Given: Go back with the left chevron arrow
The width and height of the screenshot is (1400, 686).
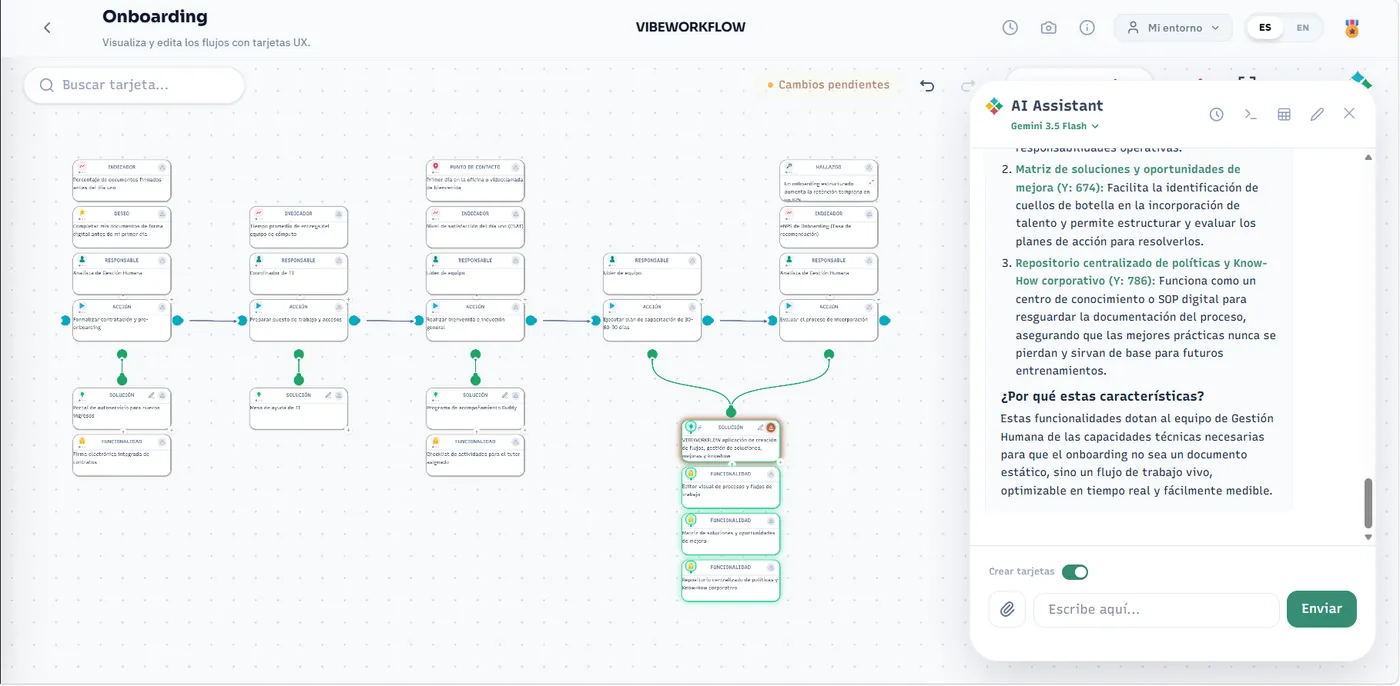Looking at the screenshot, I should click(x=47, y=28).
